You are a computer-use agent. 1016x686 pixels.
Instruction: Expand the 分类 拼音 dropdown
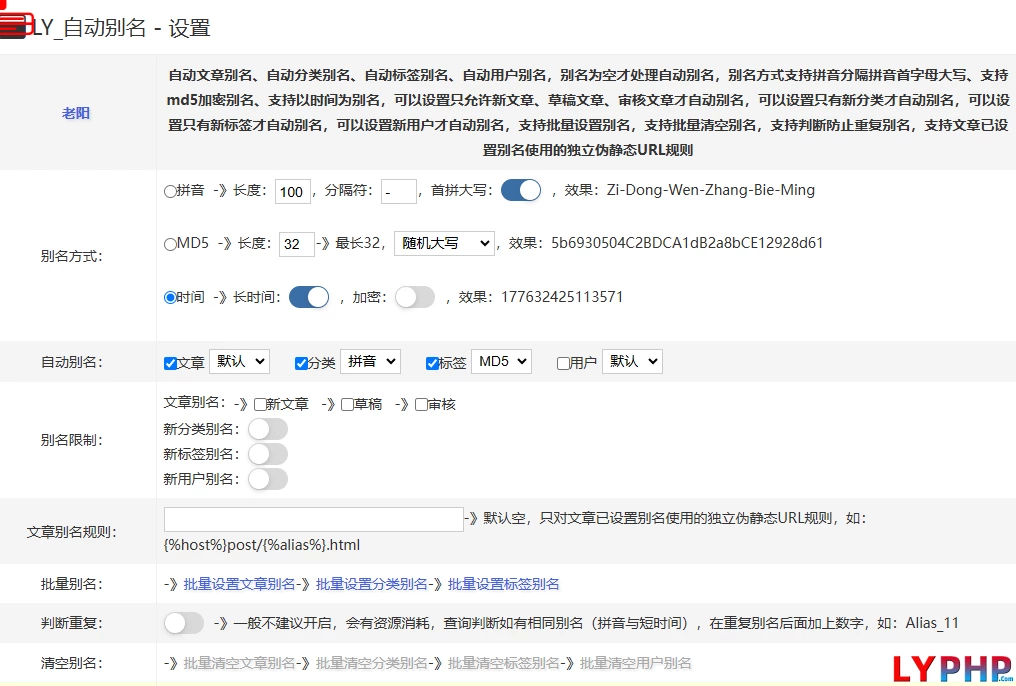[370, 361]
